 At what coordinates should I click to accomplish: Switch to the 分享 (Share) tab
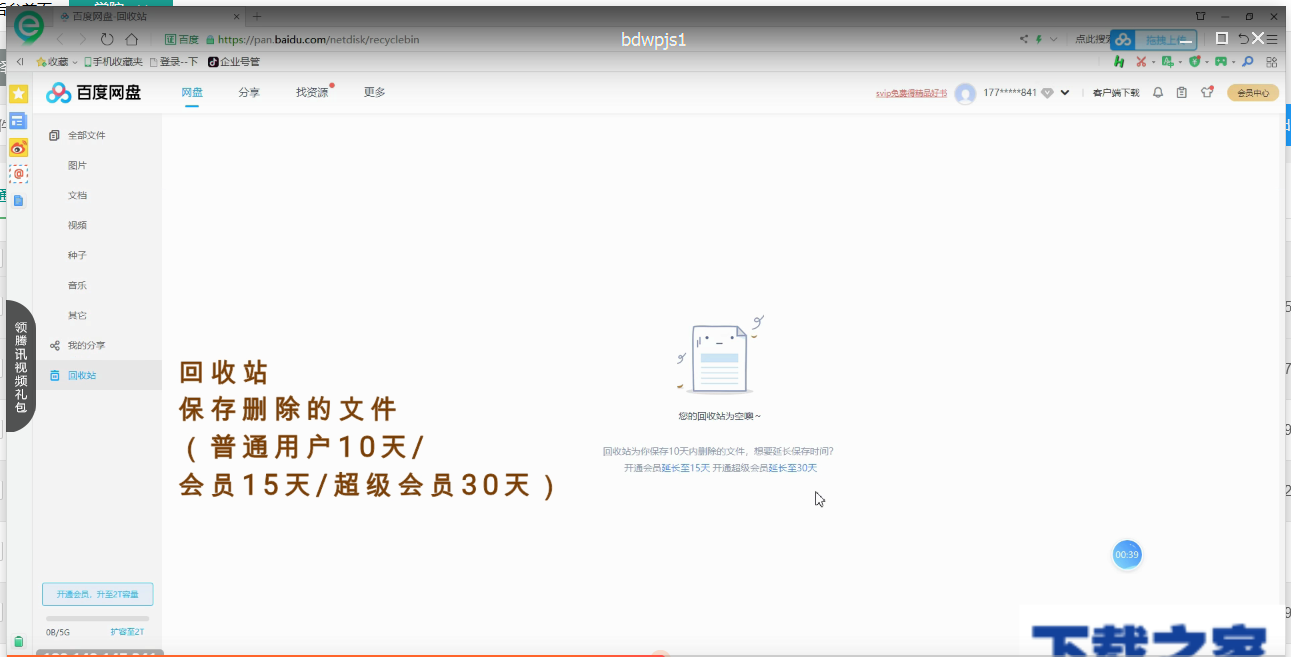[x=249, y=91]
